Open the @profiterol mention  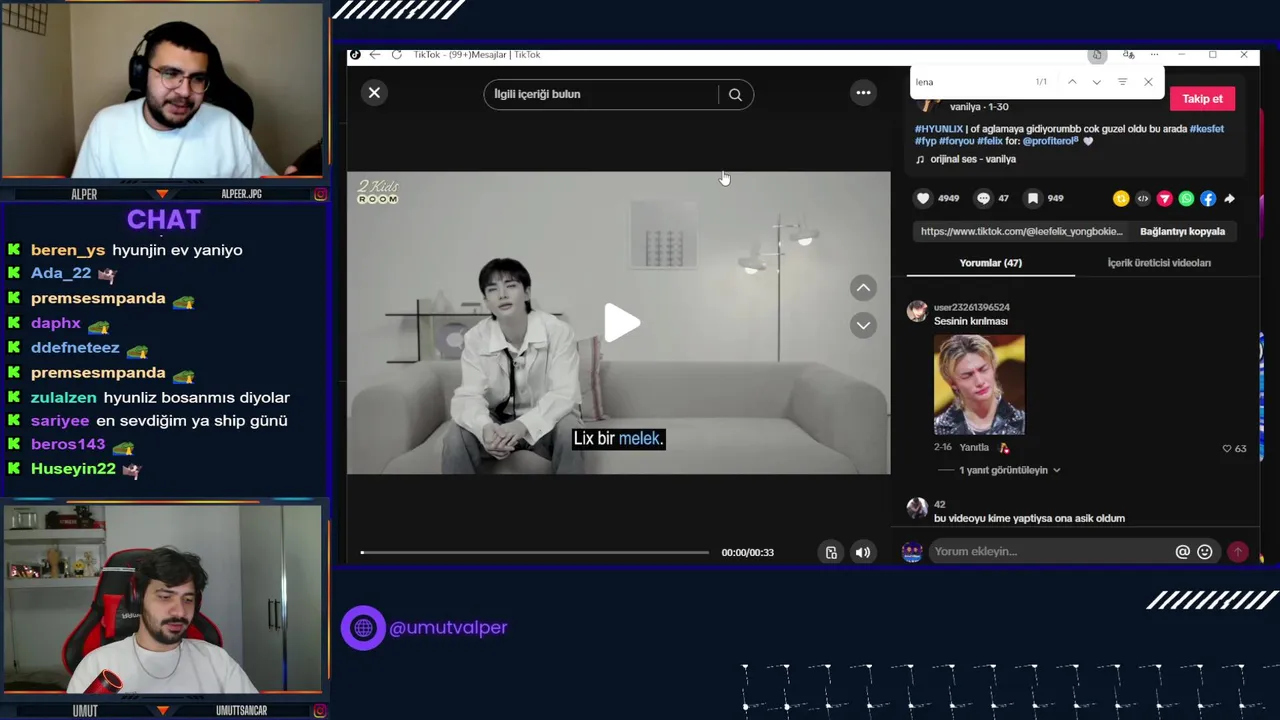[x=1050, y=142]
